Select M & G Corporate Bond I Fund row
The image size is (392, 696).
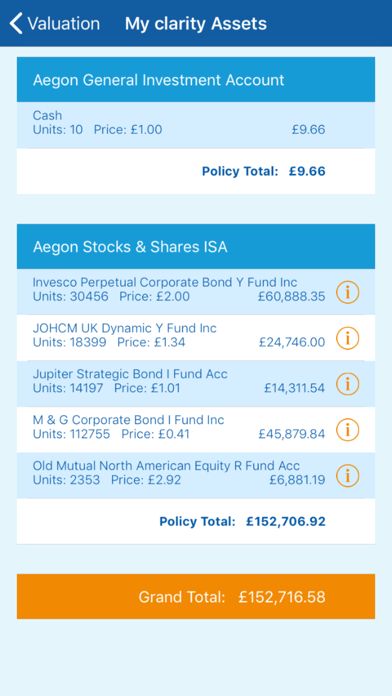tap(196, 429)
